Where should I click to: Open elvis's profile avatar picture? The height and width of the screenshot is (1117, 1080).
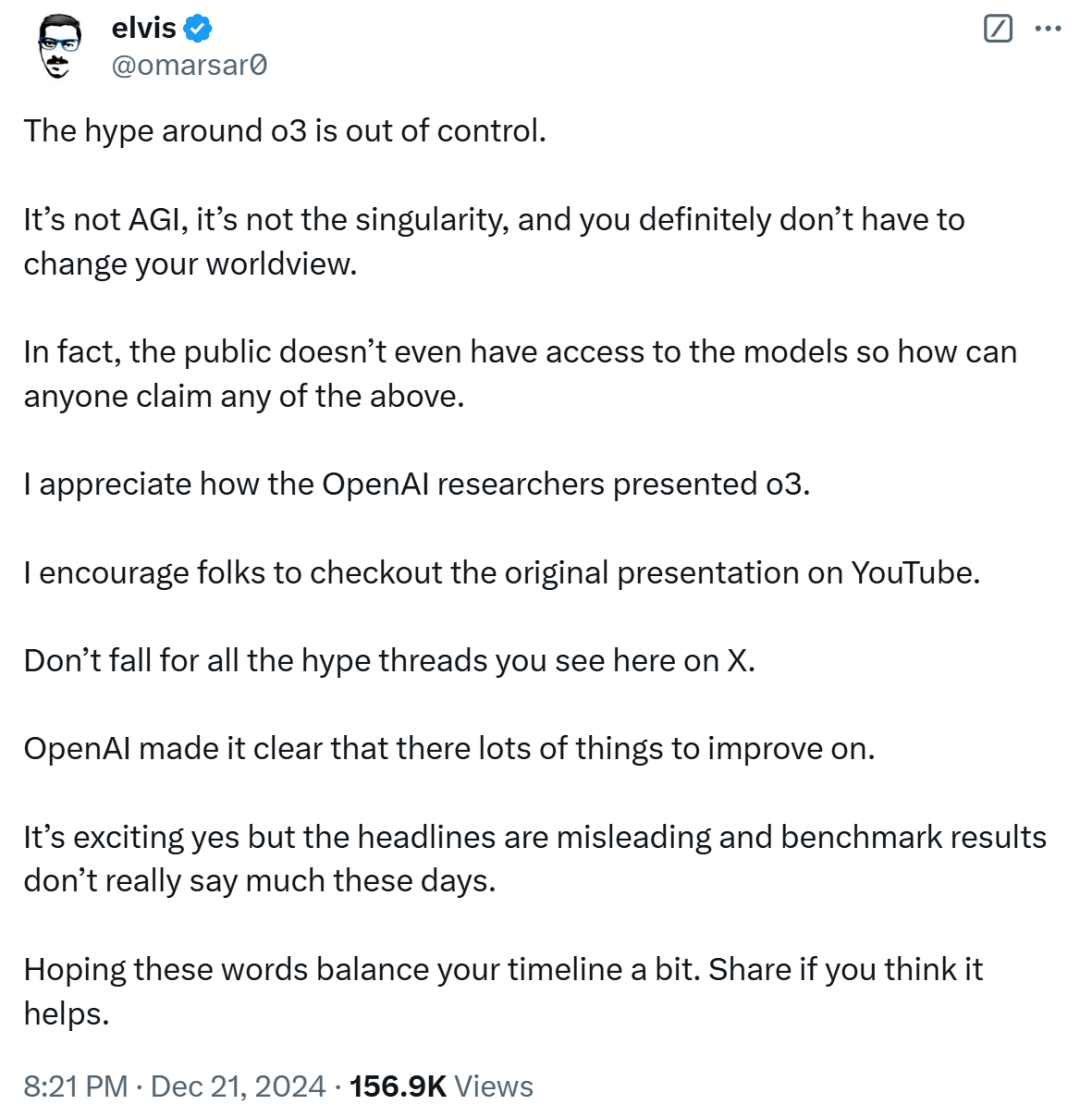click(x=59, y=46)
